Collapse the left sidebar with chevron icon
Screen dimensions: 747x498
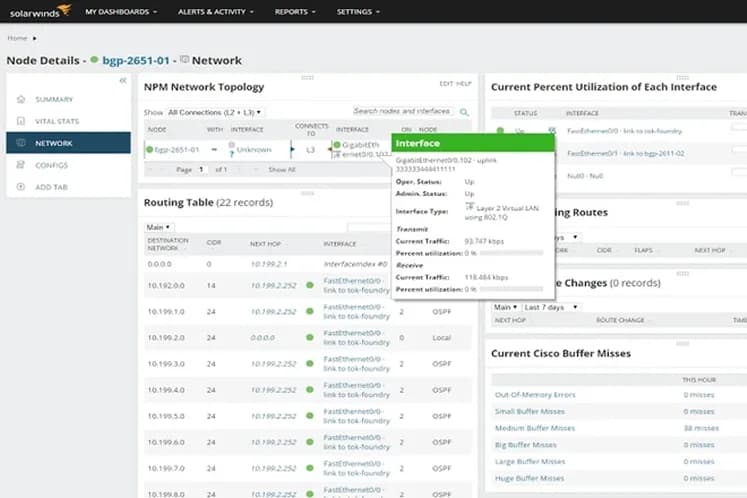pos(123,81)
